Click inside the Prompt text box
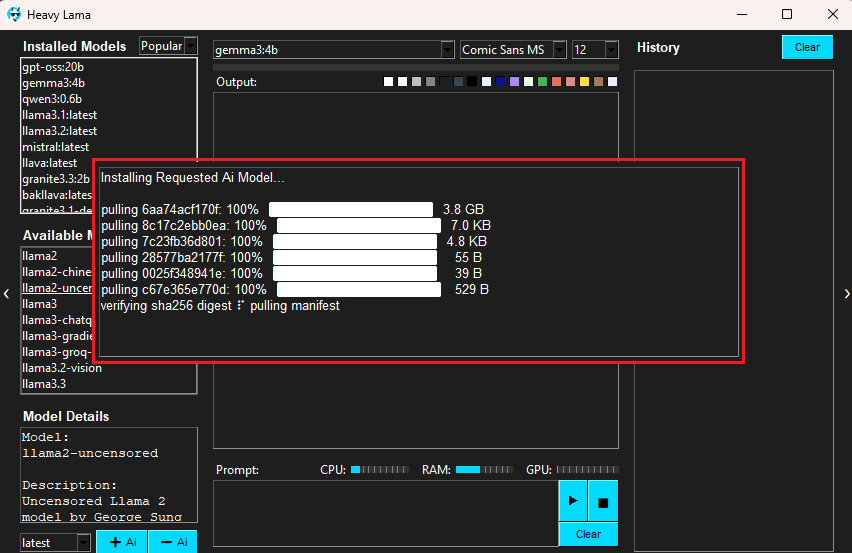 [x=386, y=513]
